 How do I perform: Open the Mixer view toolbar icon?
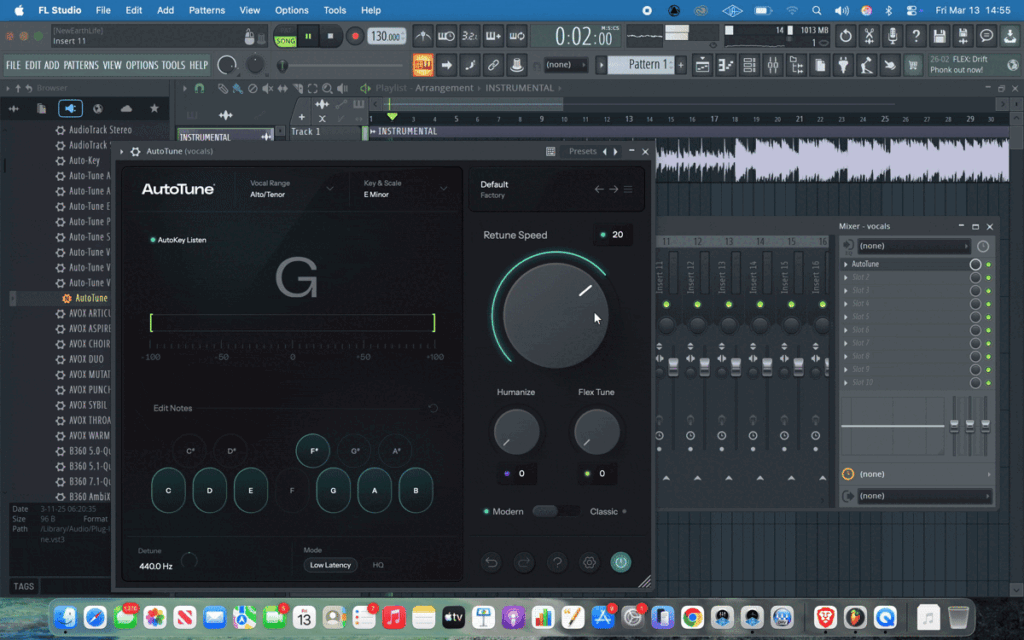pos(773,65)
